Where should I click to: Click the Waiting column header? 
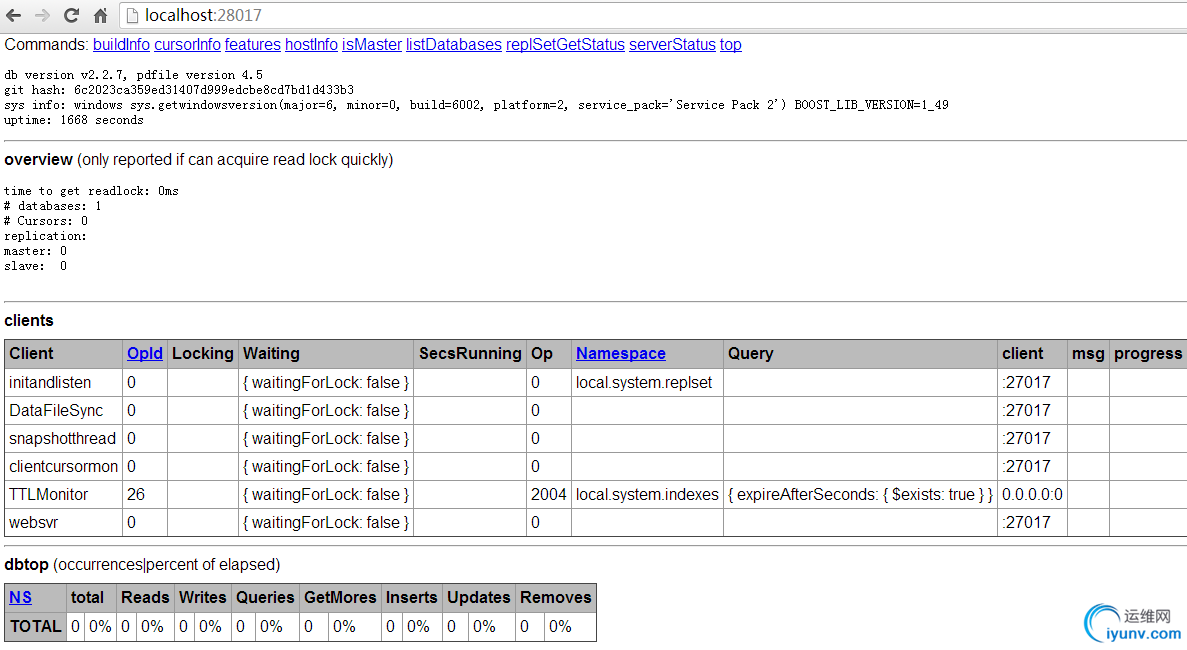click(326, 353)
